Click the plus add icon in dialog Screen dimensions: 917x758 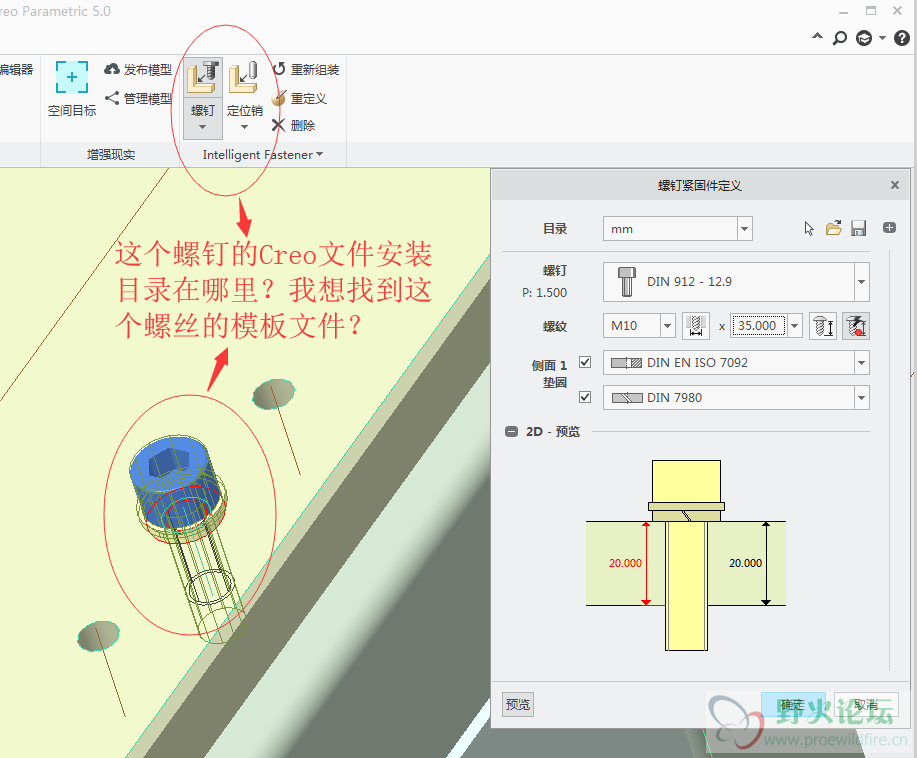click(x=890, y=228)
